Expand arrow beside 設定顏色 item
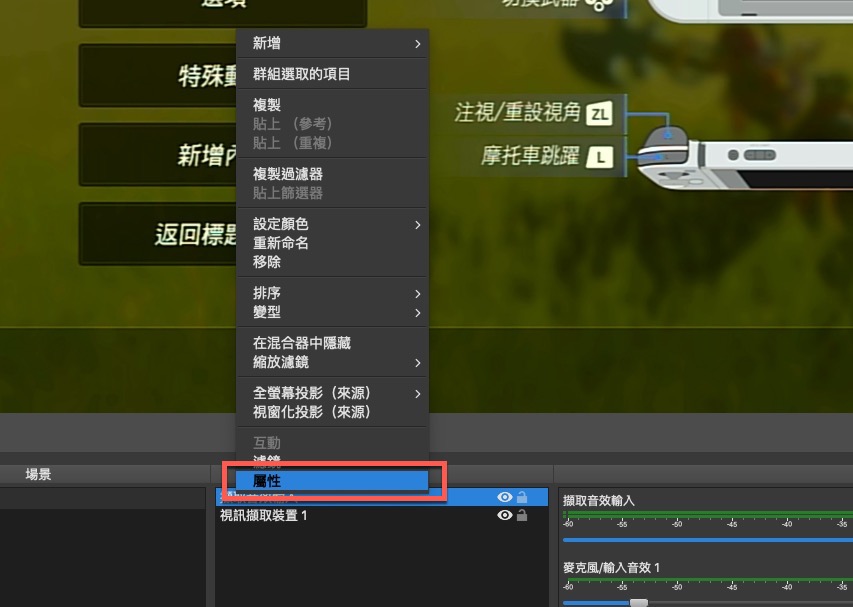Image resolution: width=853 pixels, height=607 pixels. tap(417, 225)
